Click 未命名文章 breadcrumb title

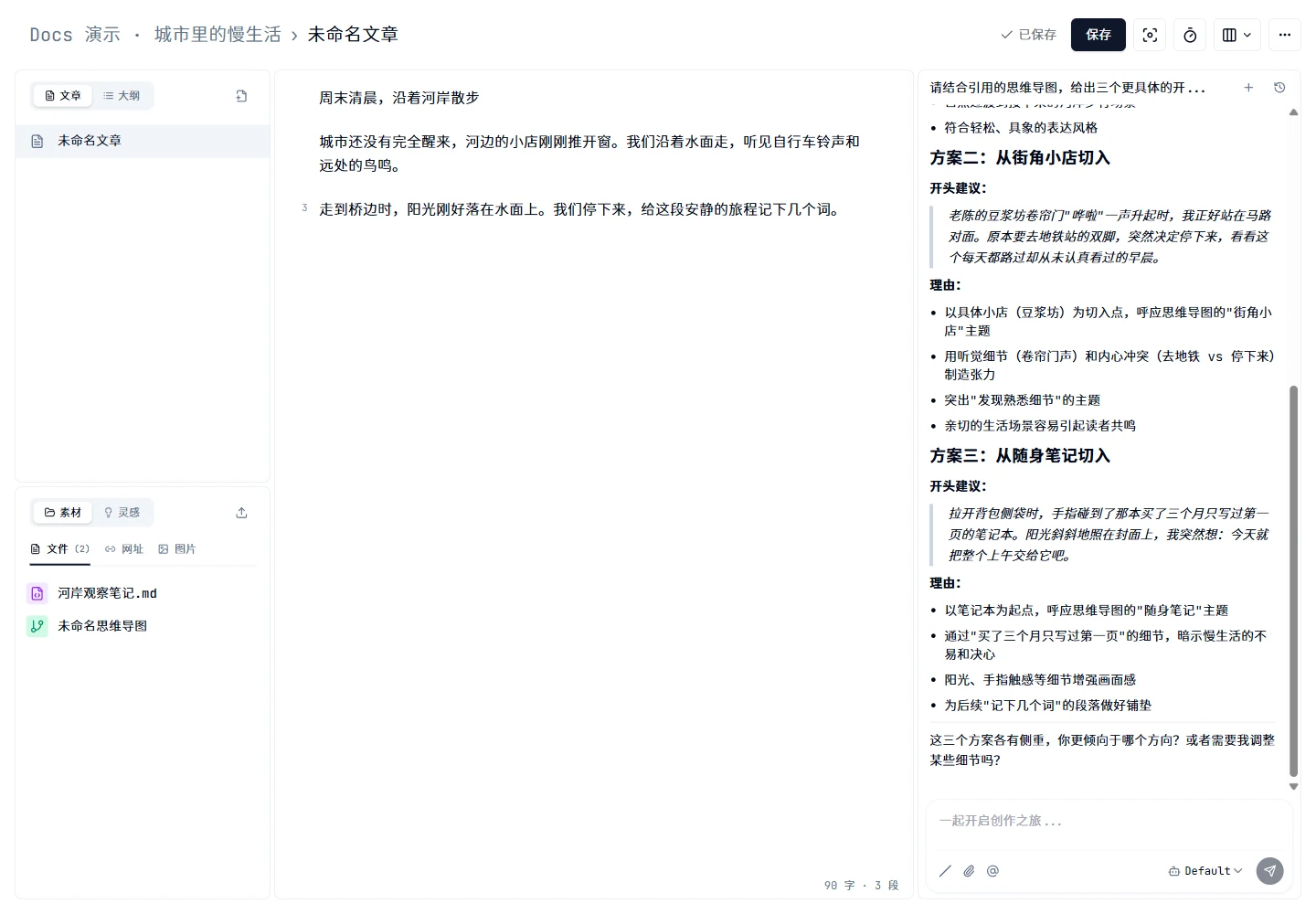coord(353,35)
